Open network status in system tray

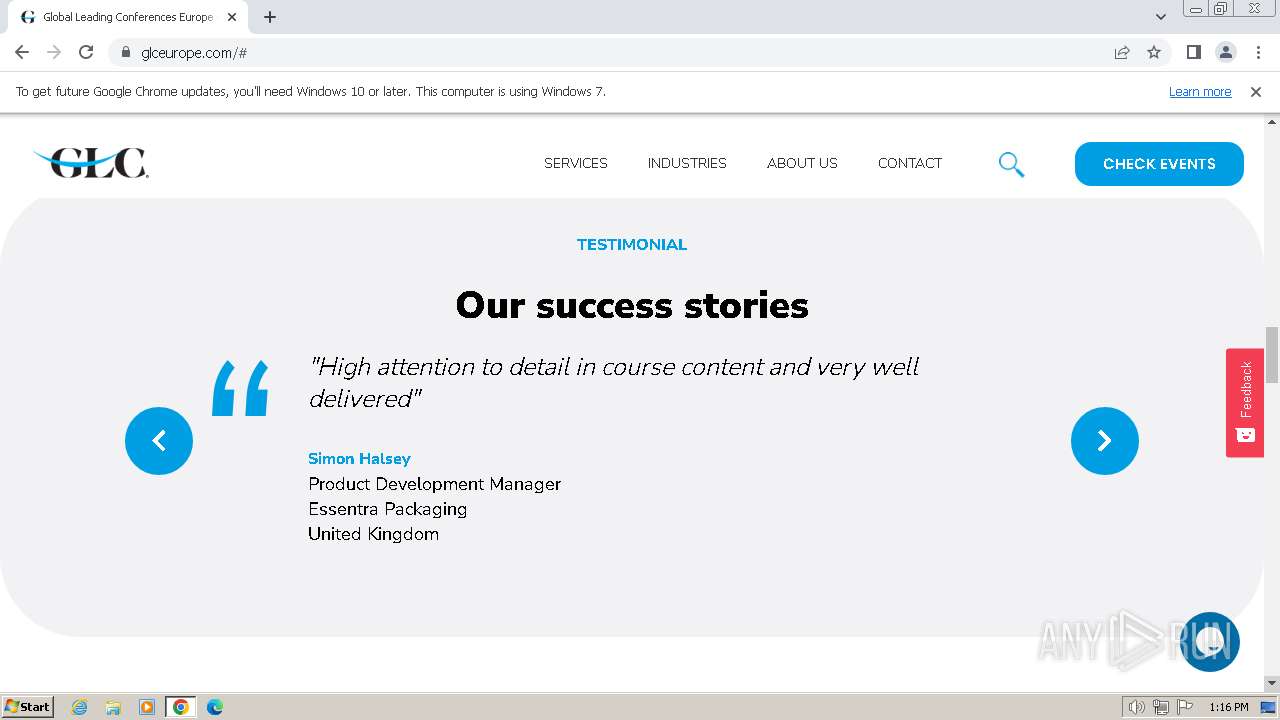tap(1161, 707)
